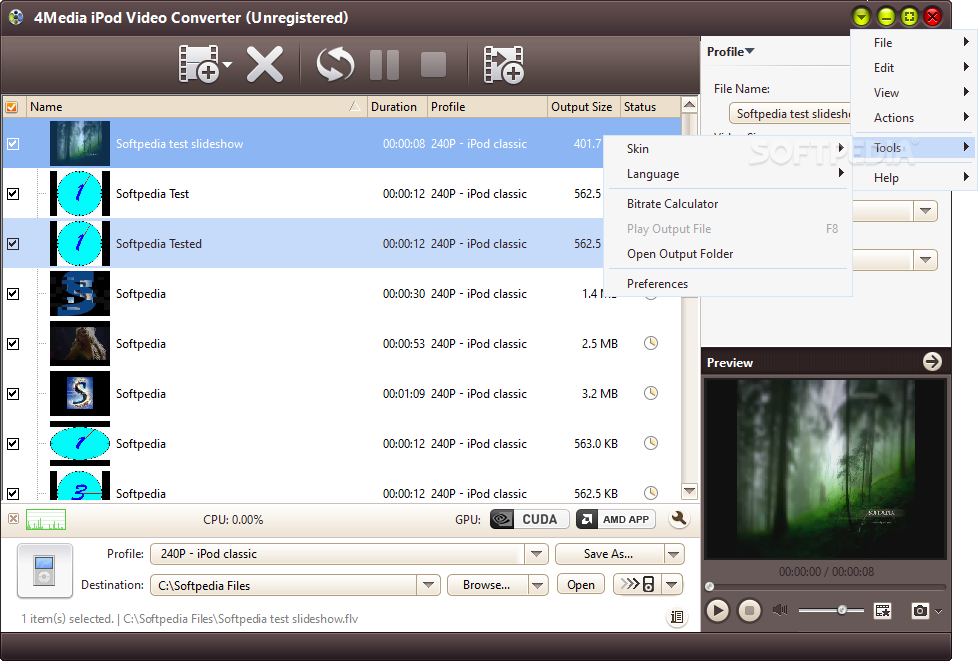Edit the File Name input field
The width and height of the screenshot is (978, 661).
coord(790,113)
